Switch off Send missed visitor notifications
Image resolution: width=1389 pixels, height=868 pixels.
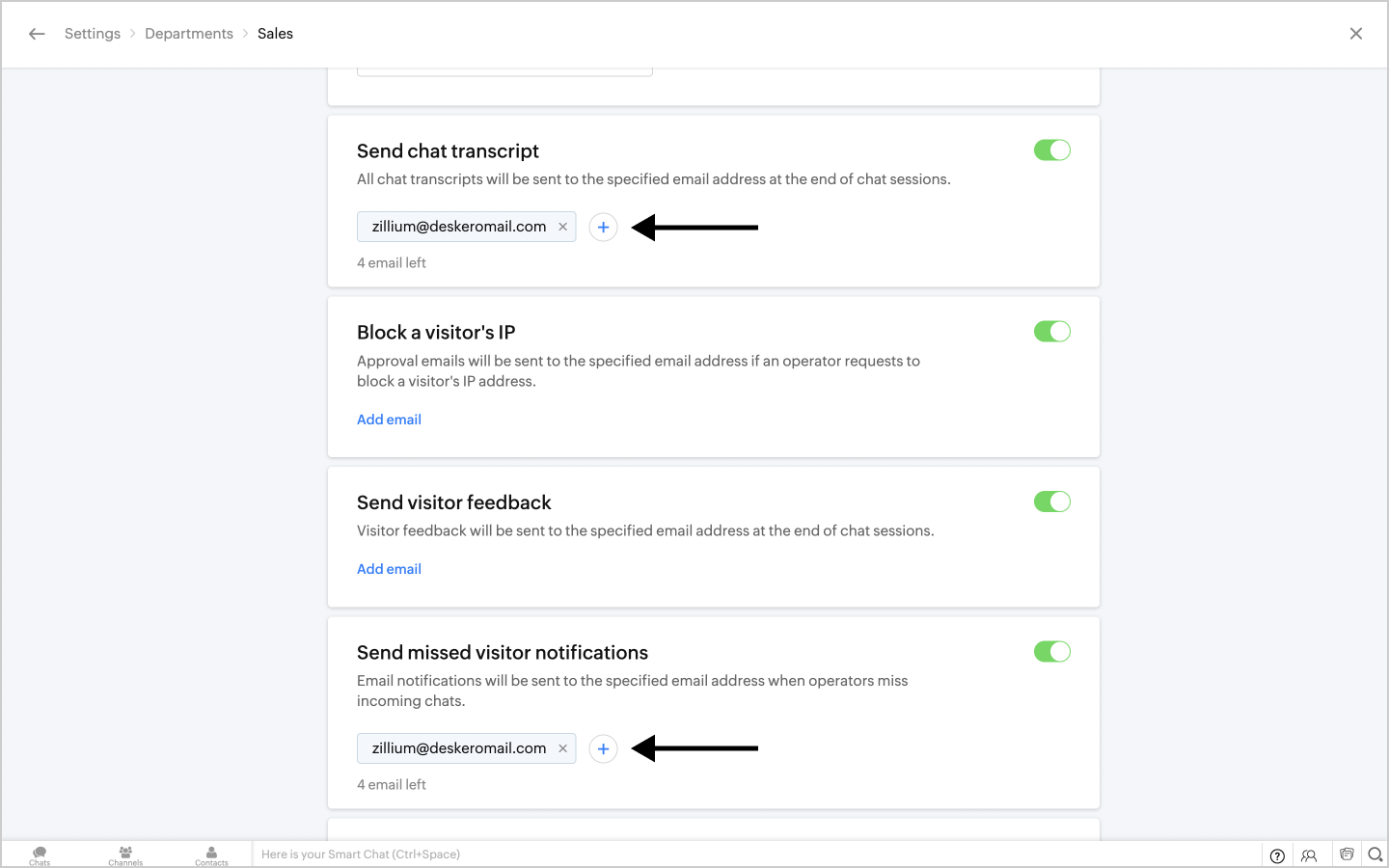(x=1051, y=652)
